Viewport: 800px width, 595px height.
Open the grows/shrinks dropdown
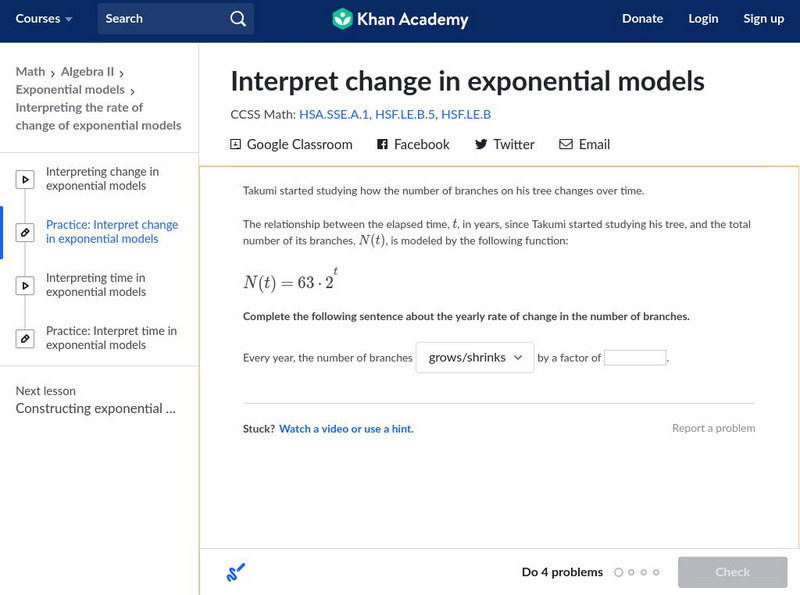(475, 358)
